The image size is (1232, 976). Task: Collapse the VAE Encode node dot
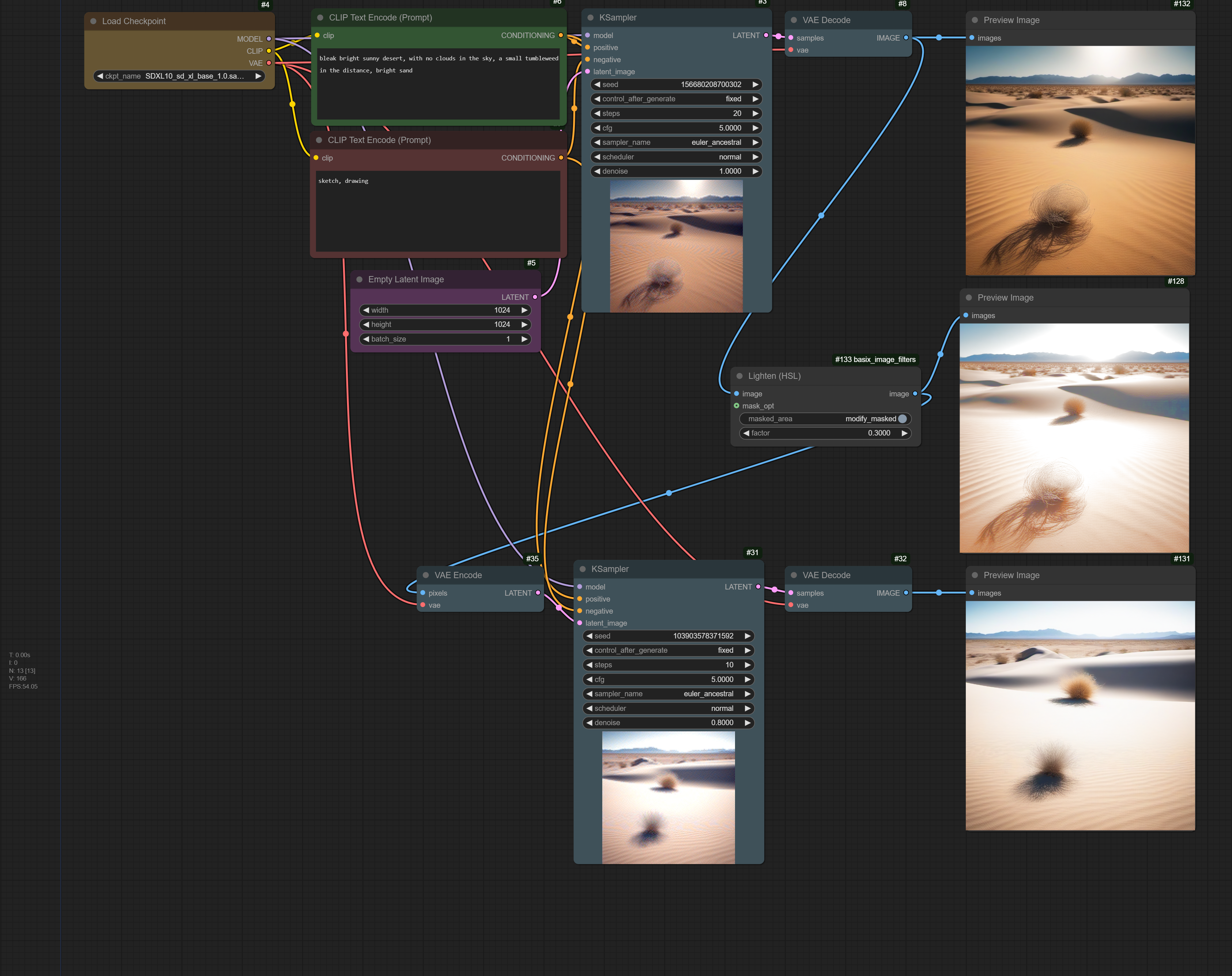point(426,576)
